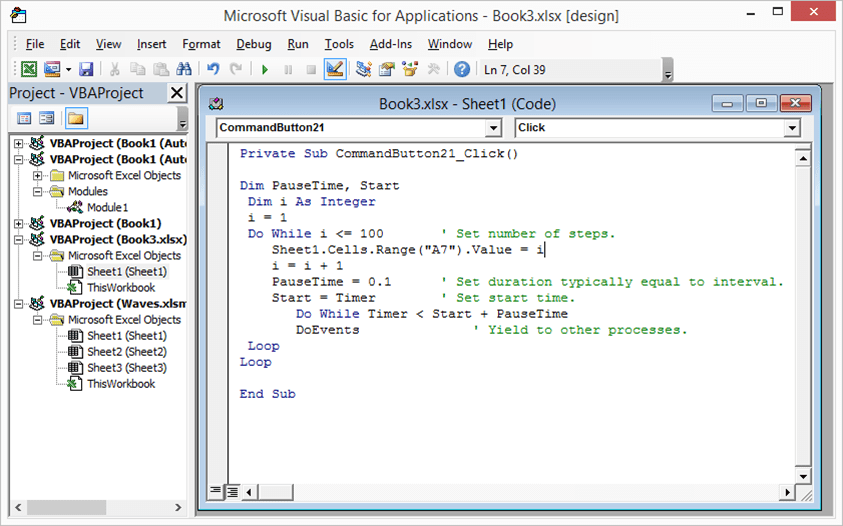The image size is (843, 526).
Task: Click code window scroll up arrow
Action: click(802, 158)
